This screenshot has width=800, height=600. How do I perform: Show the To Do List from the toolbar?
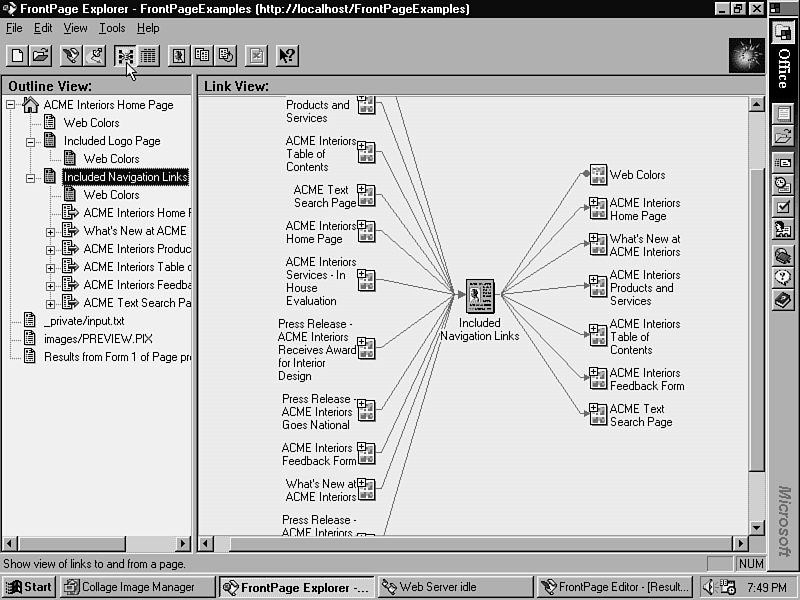point(95,56)
